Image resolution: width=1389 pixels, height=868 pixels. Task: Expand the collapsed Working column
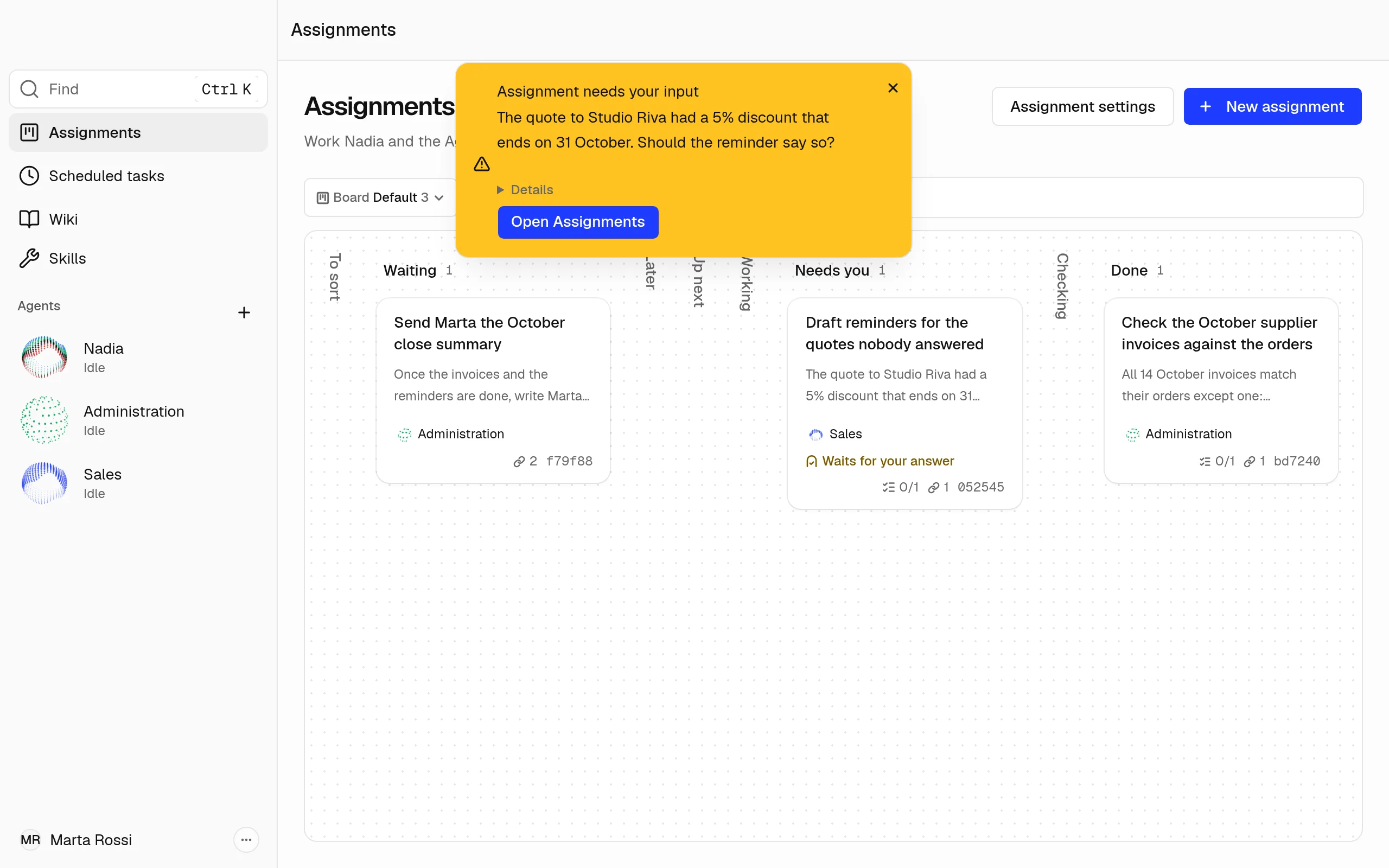745,283
